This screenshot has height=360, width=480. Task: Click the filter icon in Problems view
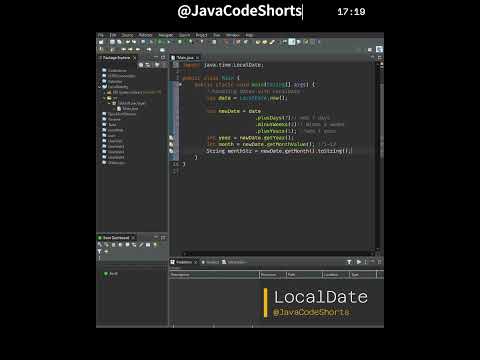(x=349, y=262)
